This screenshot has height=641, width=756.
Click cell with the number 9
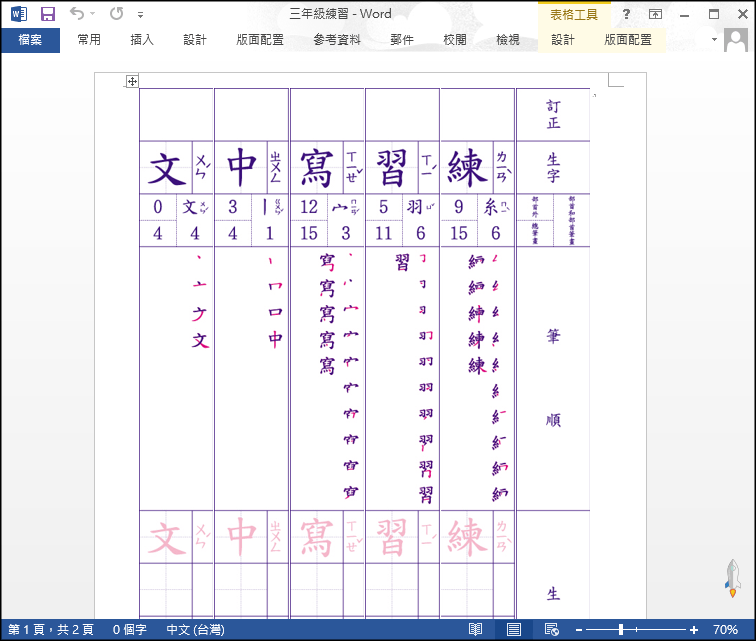tap(459, 207)
